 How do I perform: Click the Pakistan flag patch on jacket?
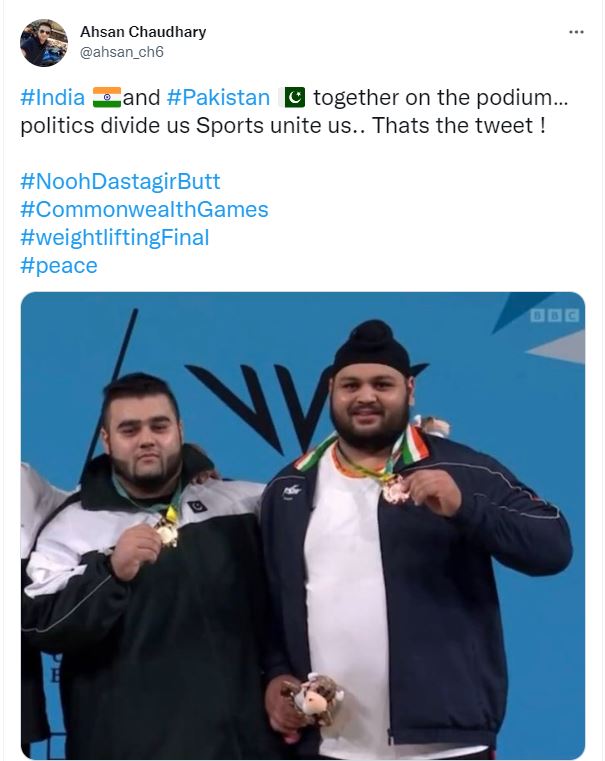coord(197,507)
